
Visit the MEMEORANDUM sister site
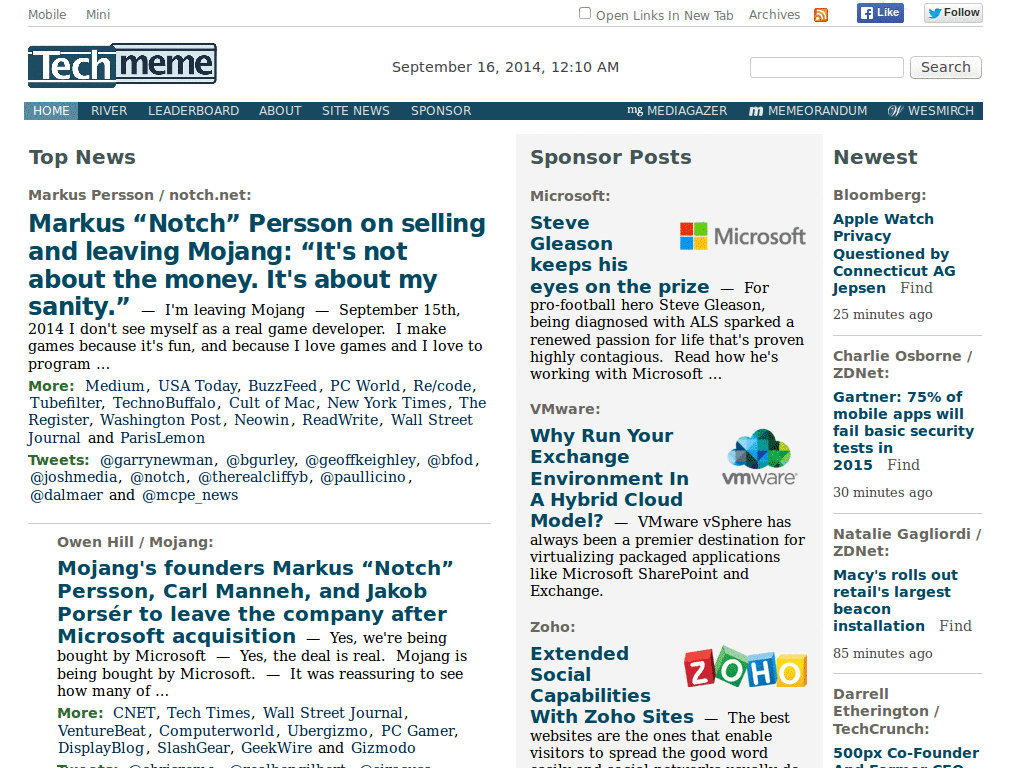click(x=808, y=110)
